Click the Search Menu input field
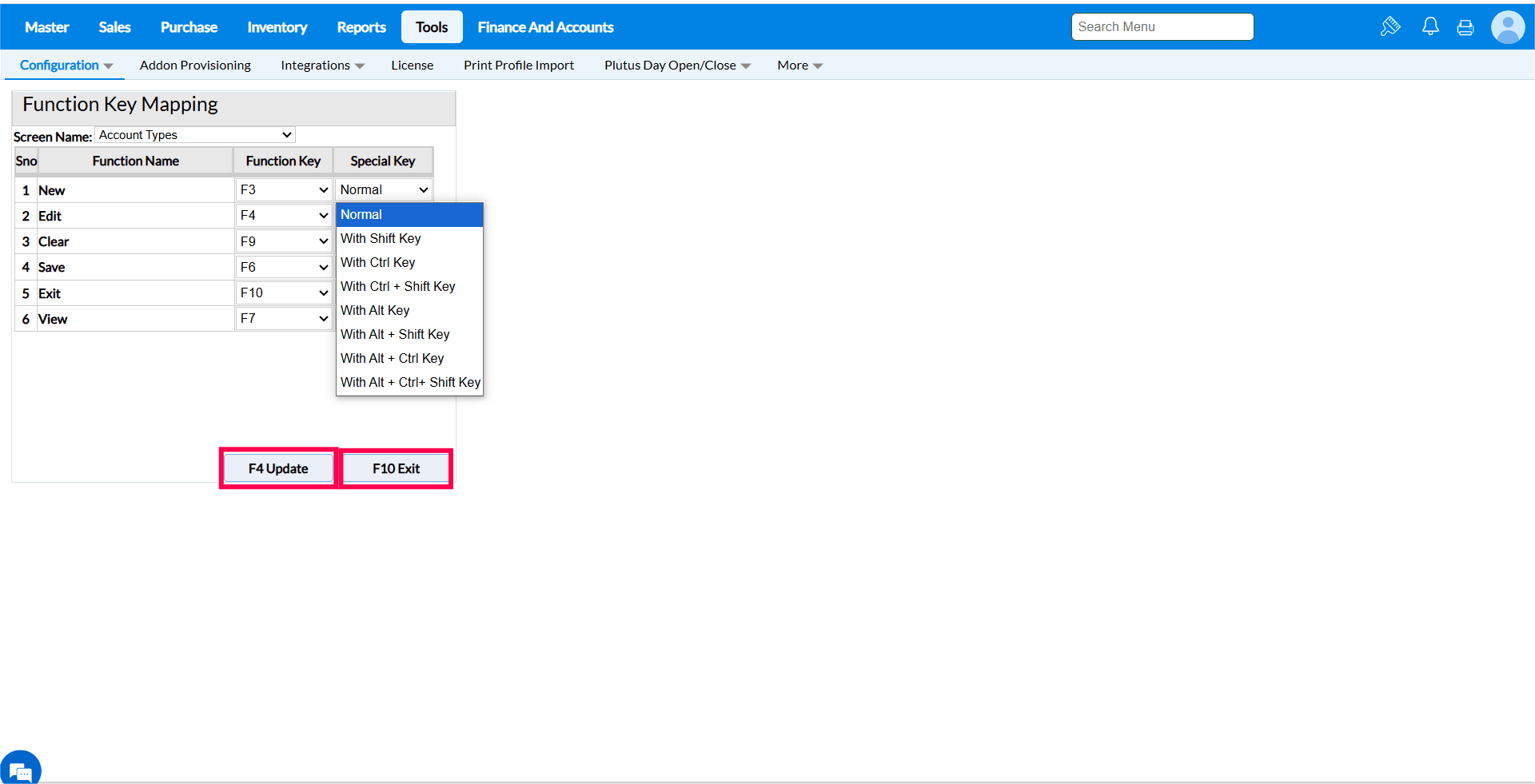The height and width of the screenshot is (784, 1535). (x=1162, y=26)
